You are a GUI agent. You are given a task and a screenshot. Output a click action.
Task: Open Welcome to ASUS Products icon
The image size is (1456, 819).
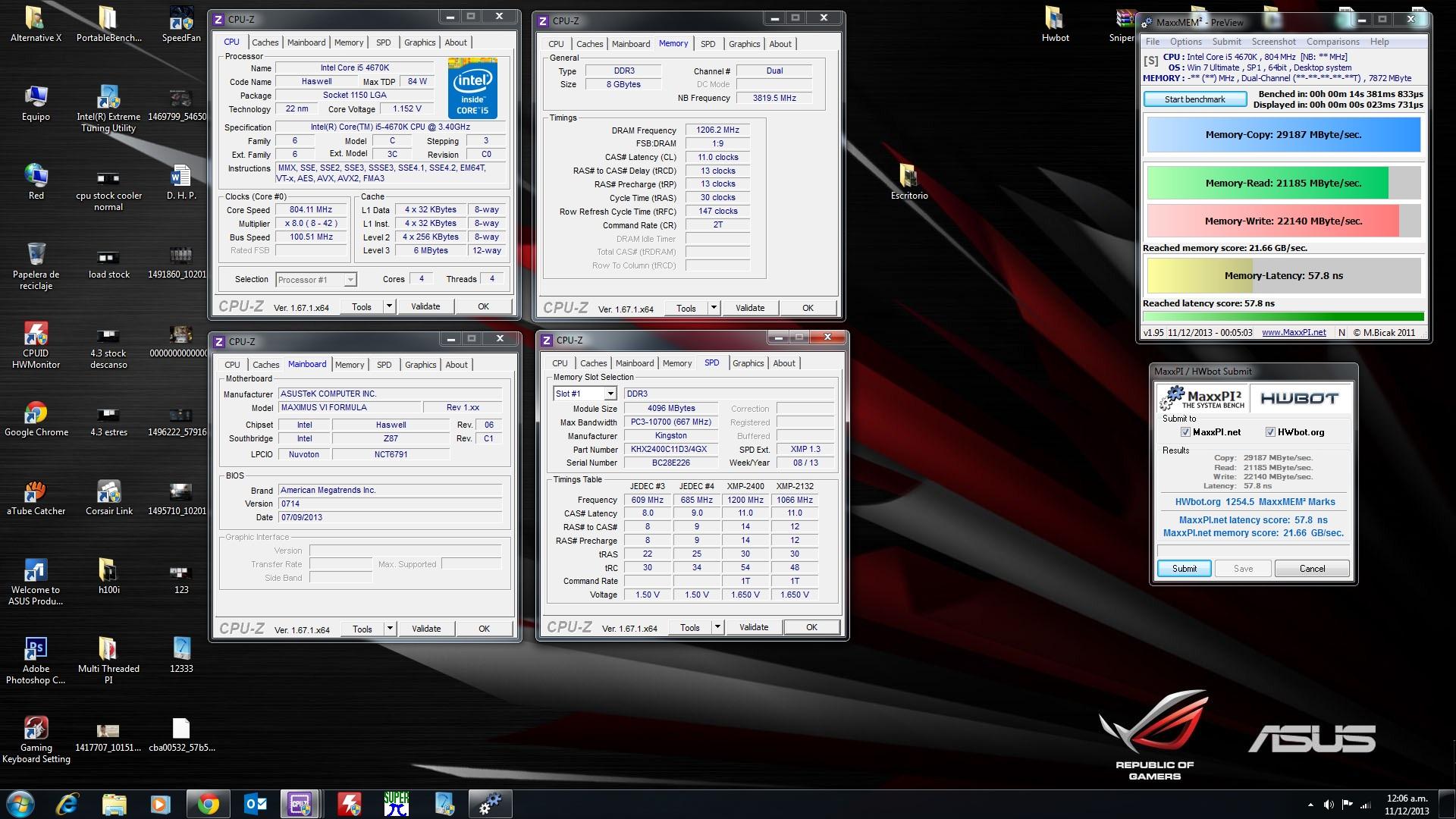[x=36, y=582]
